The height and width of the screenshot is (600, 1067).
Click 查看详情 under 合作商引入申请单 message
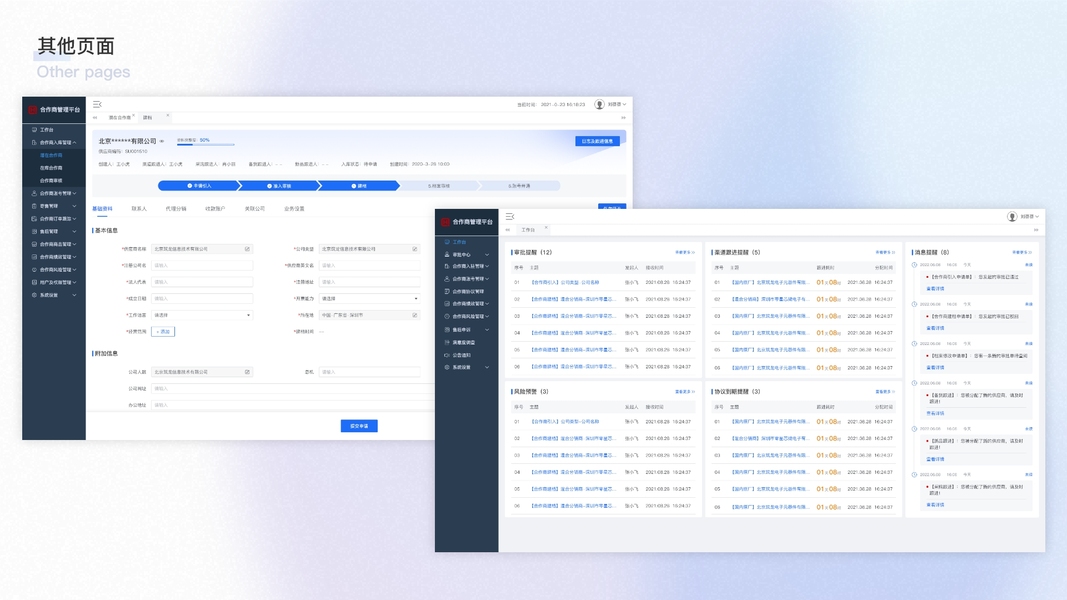(x=935, y=288)
